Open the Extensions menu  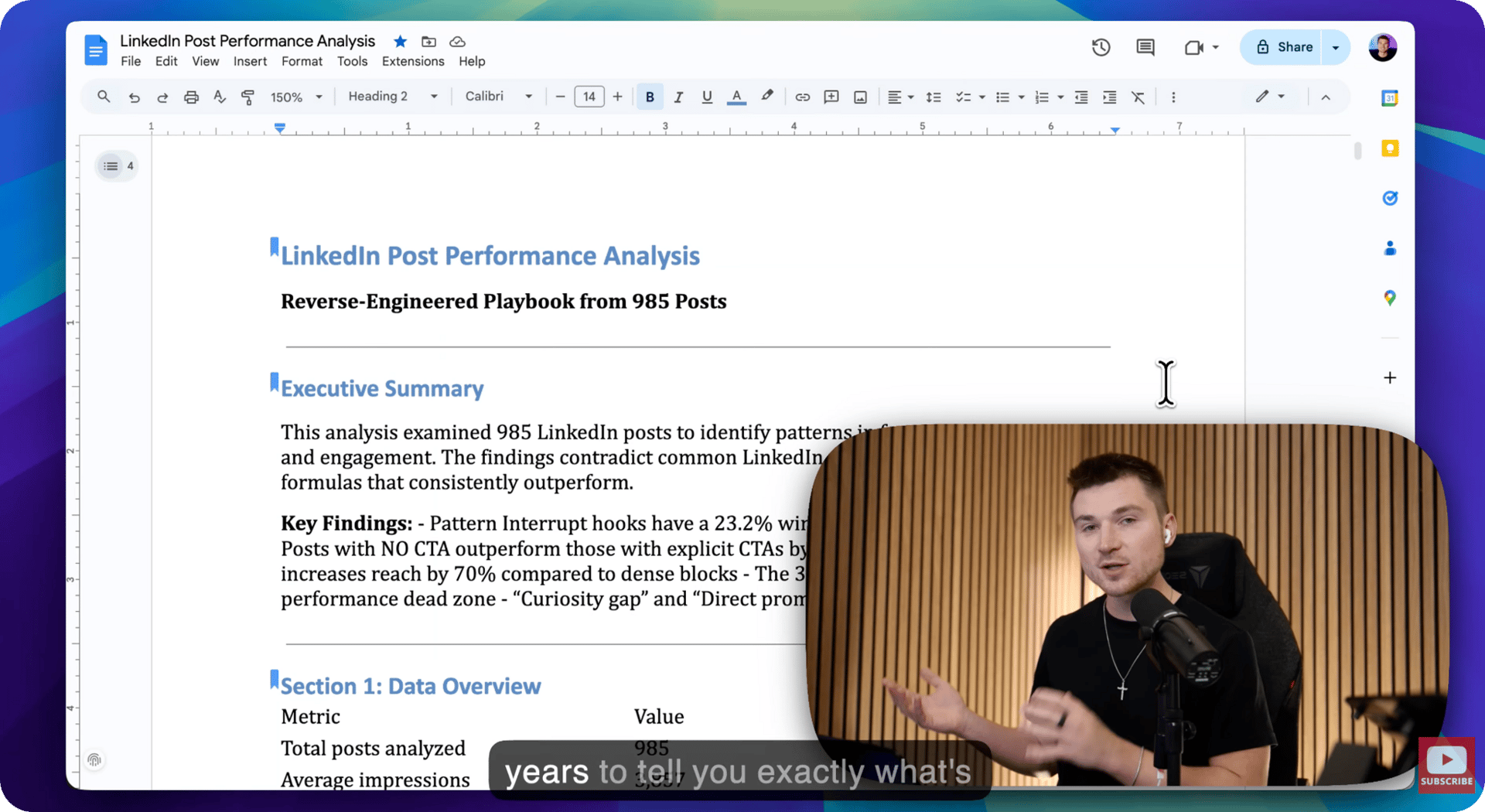(413, 62)
